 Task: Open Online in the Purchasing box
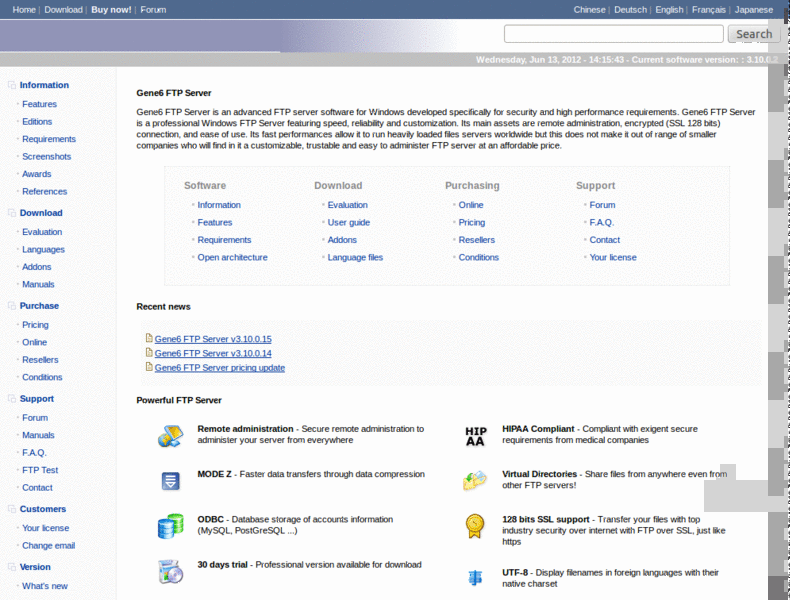(470, 205)
